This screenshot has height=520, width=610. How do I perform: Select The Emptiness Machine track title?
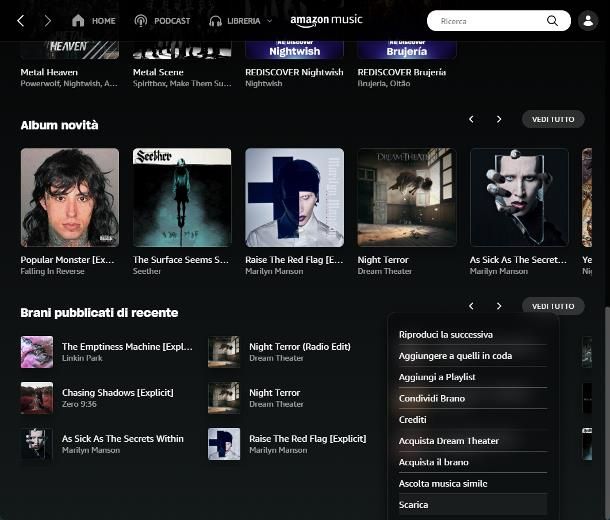(x=127, y=347)
